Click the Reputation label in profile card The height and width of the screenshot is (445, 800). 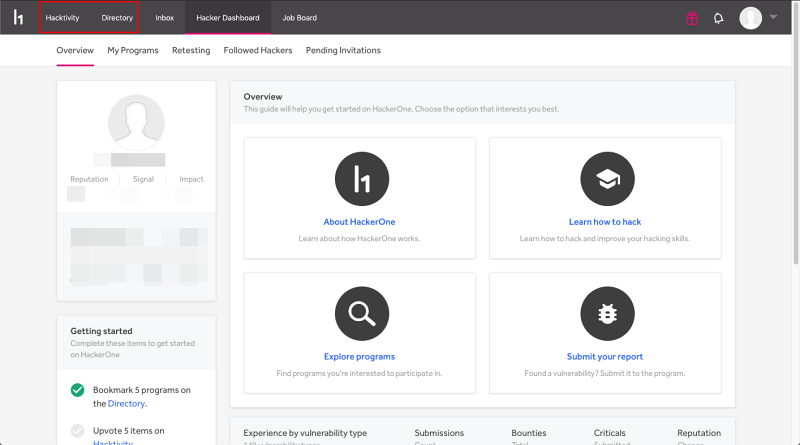[x=89, y=179]
